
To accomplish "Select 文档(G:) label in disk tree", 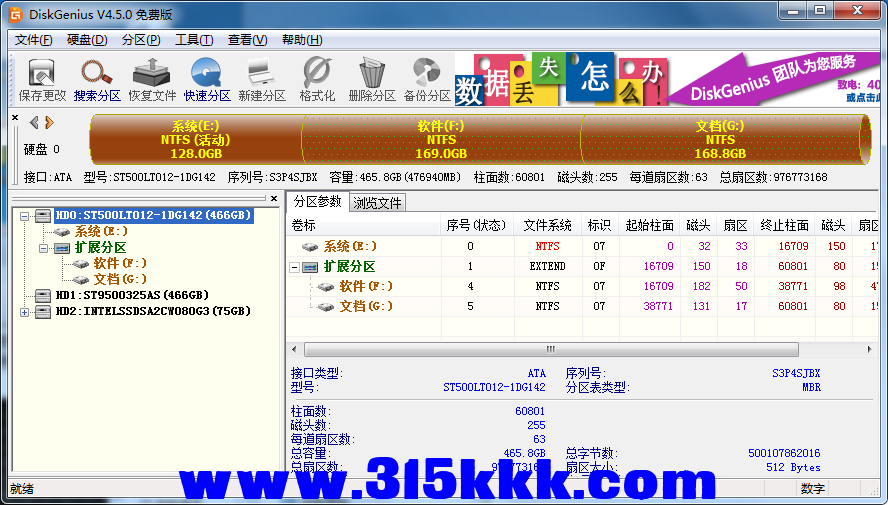I will pos(121,280).
